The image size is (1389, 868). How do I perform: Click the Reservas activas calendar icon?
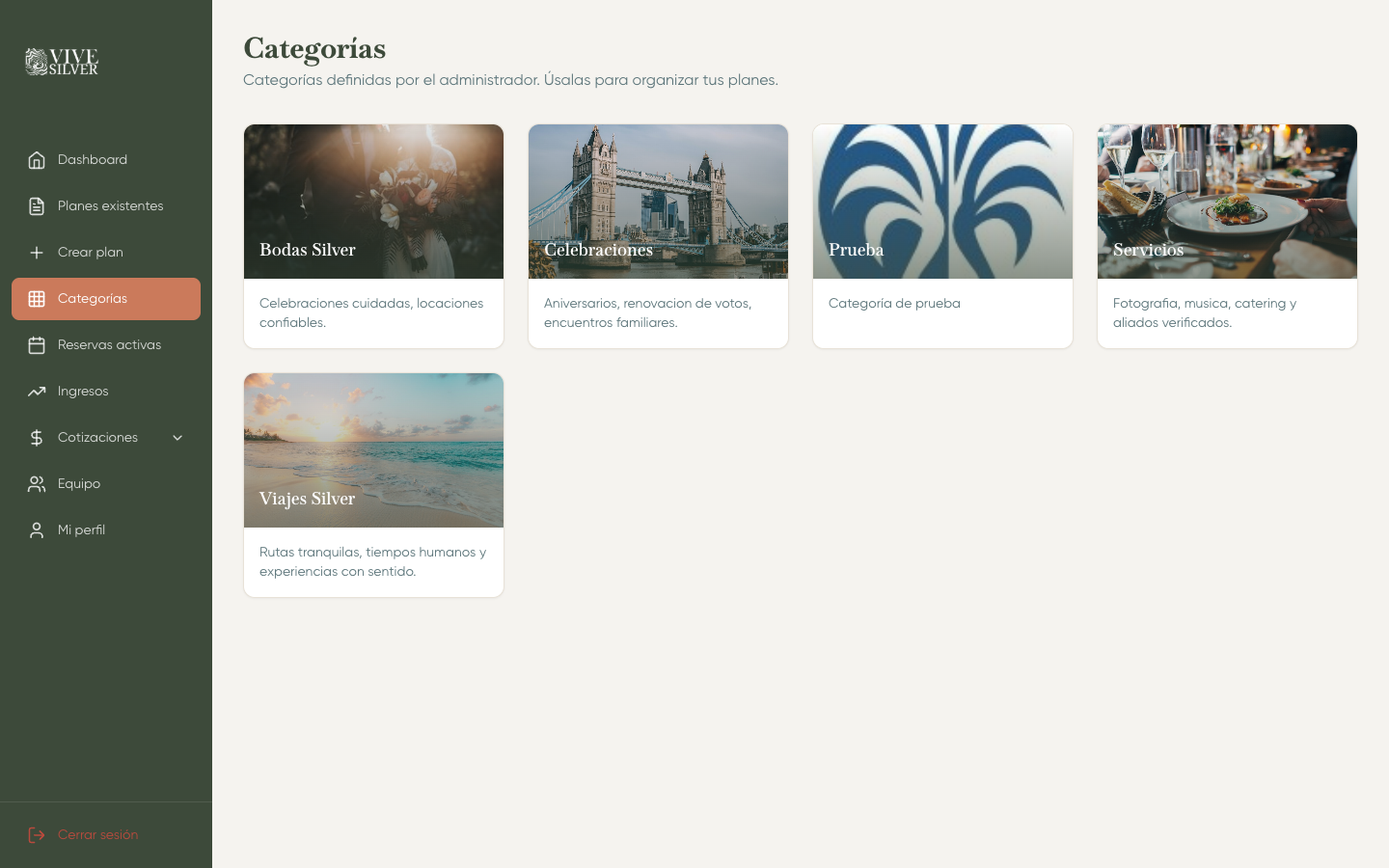[37, 345]
